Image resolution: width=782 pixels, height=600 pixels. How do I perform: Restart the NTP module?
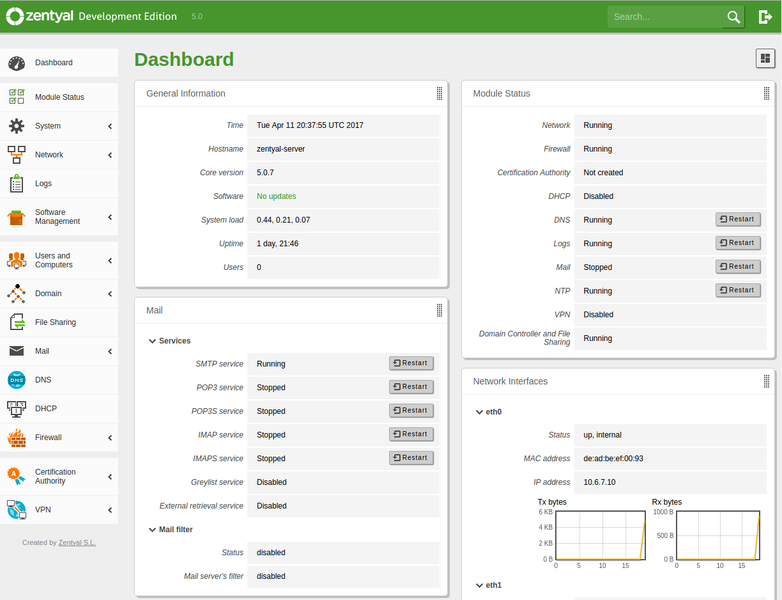point(738,290)
